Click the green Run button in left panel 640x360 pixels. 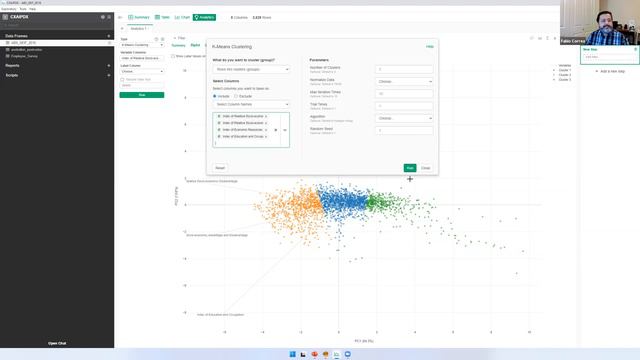pos(142,95)
